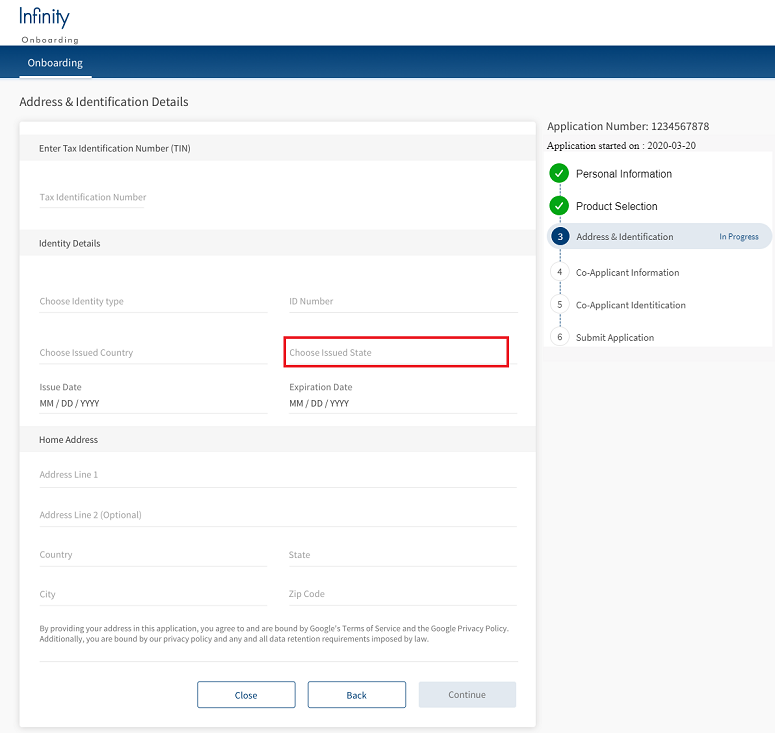The width and height of the screenshot is (775, 733).
Task: Click step 5 circle icon
Action: tap(560, 305)
